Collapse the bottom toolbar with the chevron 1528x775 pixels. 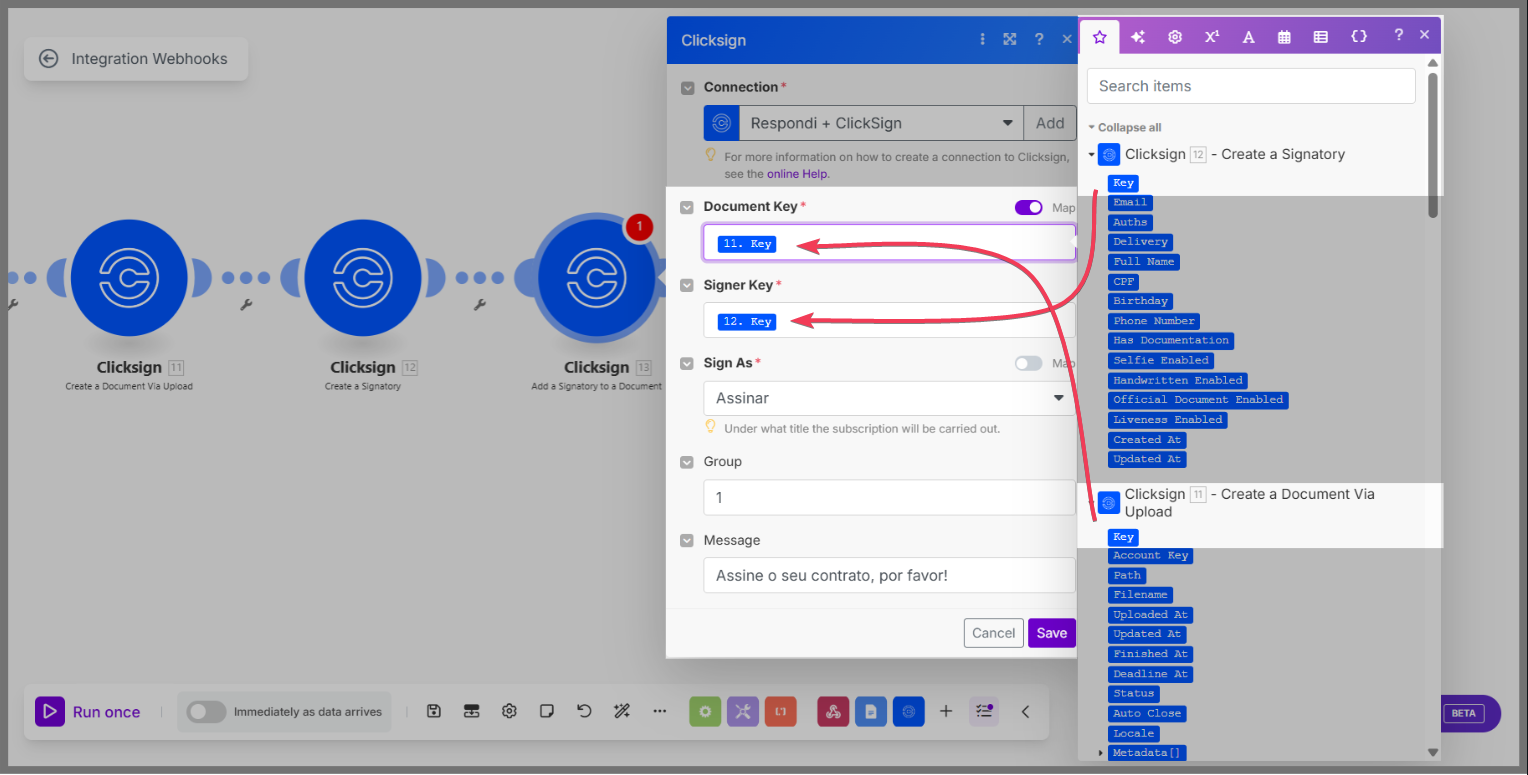pos(1025,711)
